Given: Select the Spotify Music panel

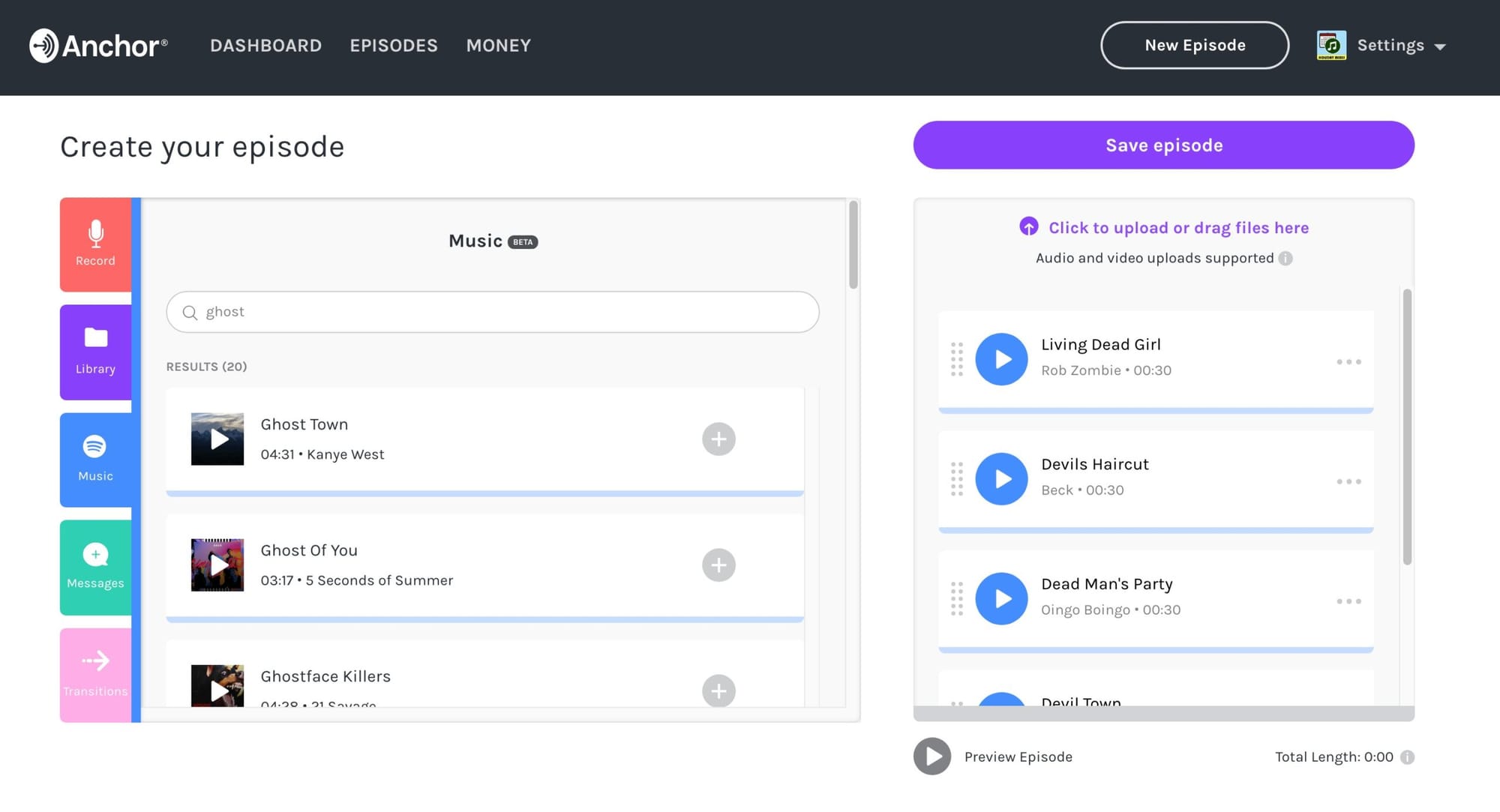Looking at the screenshot, I should coord(95,459).
